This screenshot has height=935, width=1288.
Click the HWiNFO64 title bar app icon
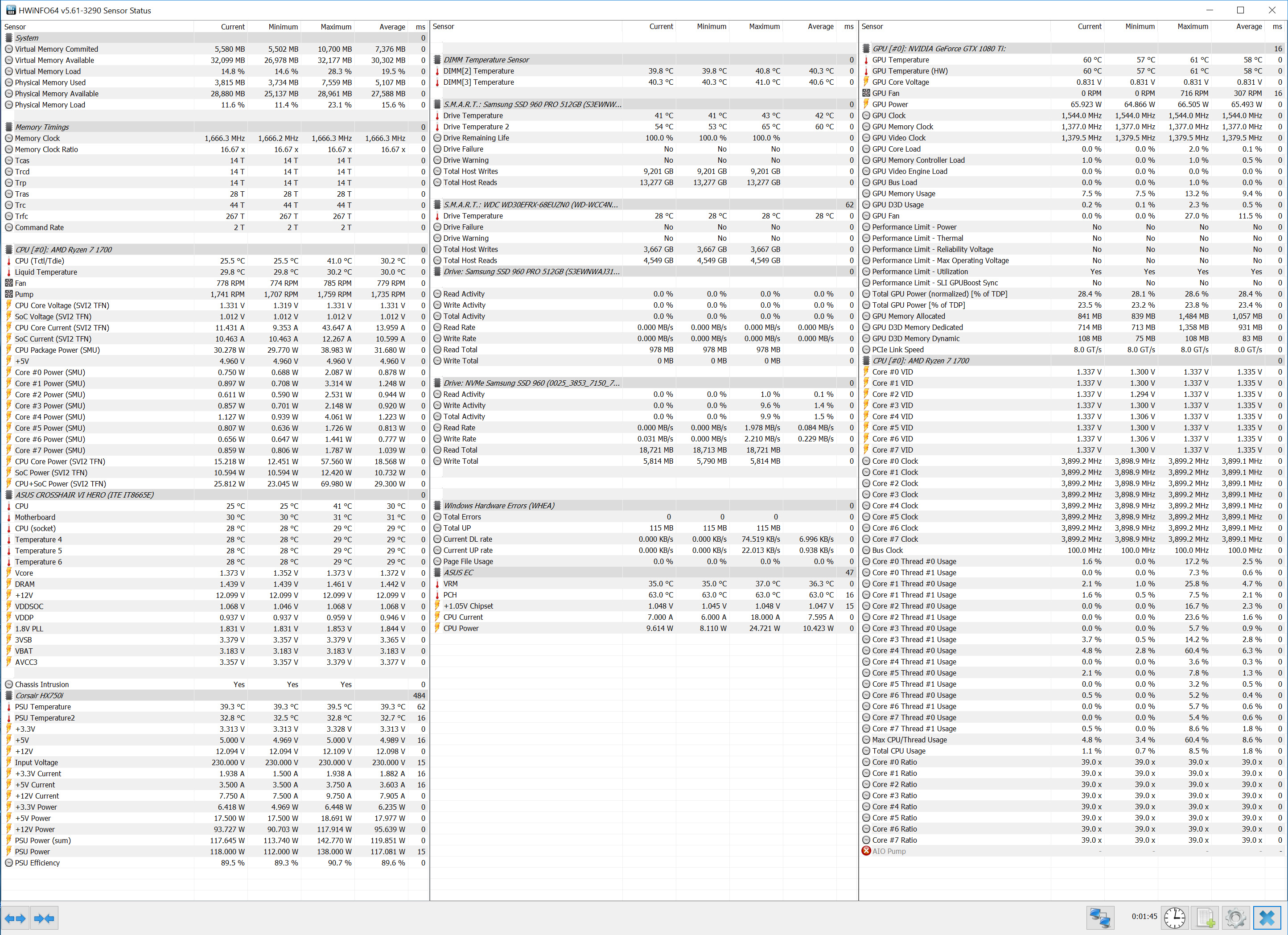coord(10,10)
